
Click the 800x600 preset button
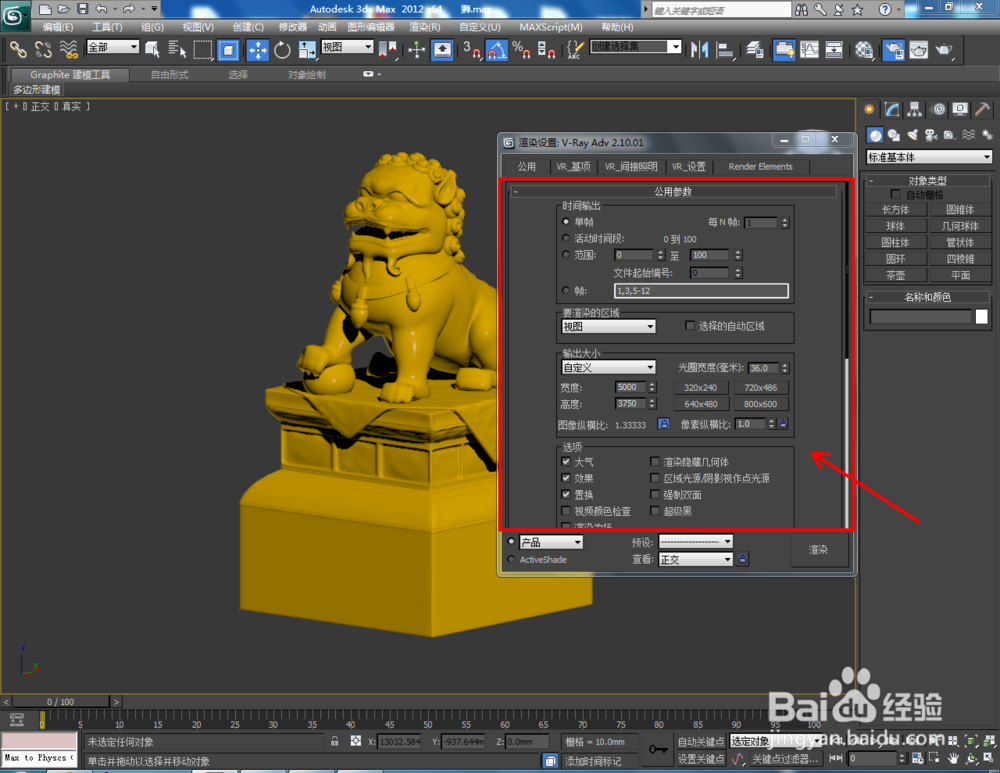[760, 404]
